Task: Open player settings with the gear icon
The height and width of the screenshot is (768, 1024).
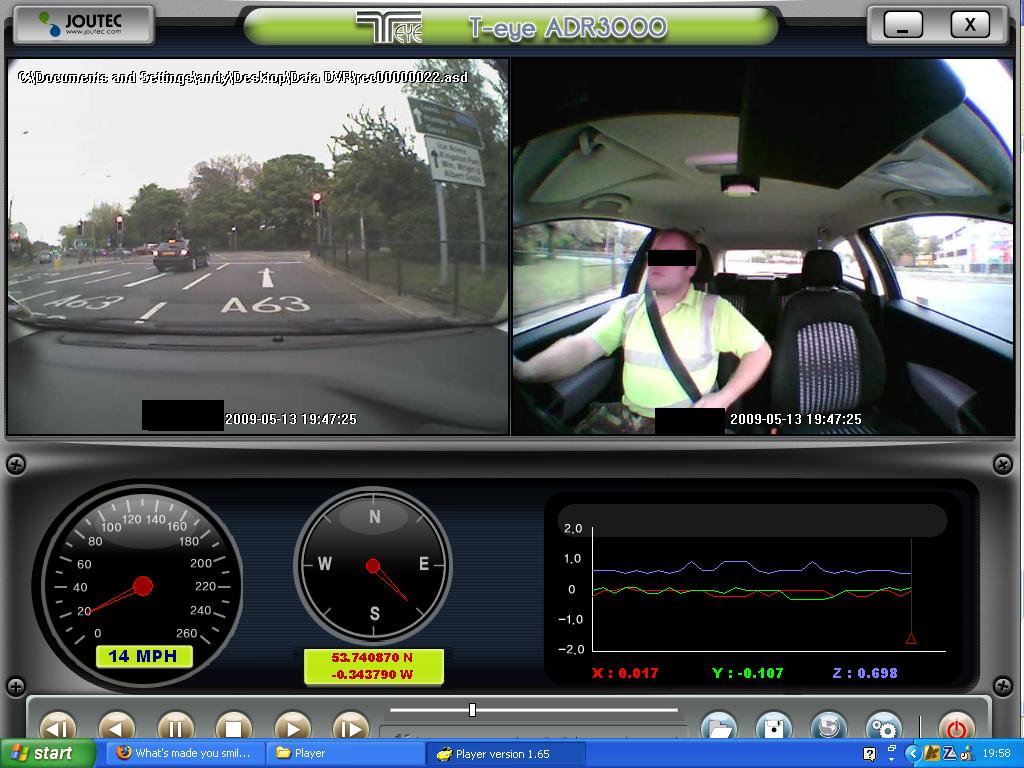Action: [884, 728]
